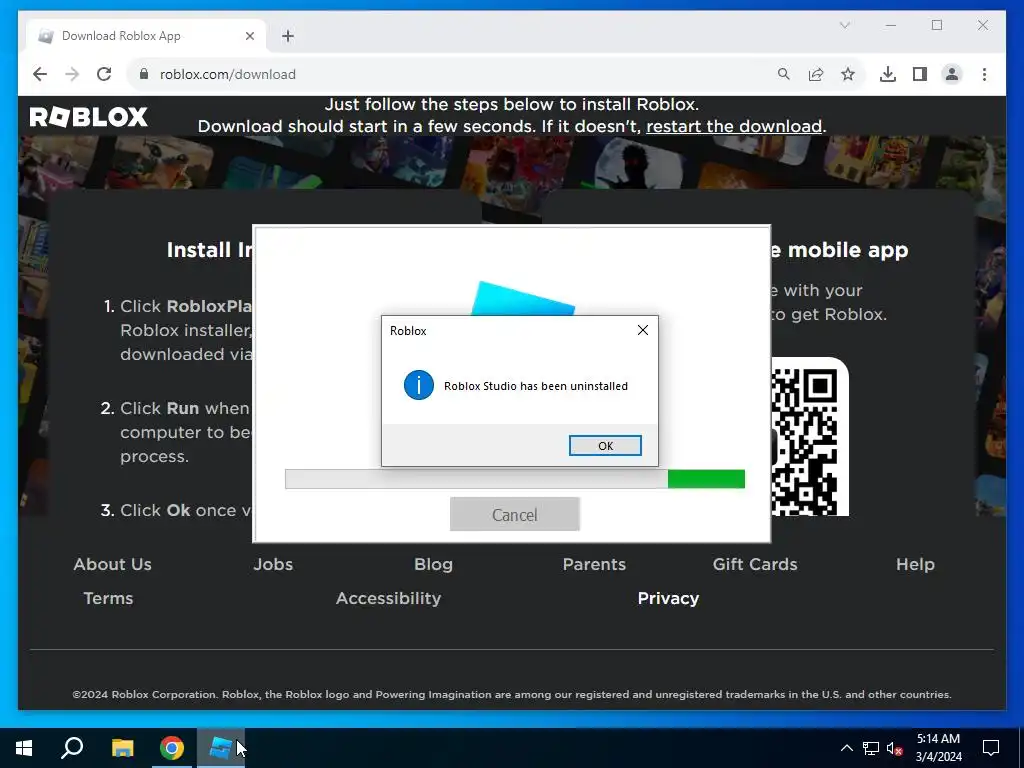Open the Privacy footer link
Image resolution: width=1024 pixels, height=768 pixels.
pos(668,598)
